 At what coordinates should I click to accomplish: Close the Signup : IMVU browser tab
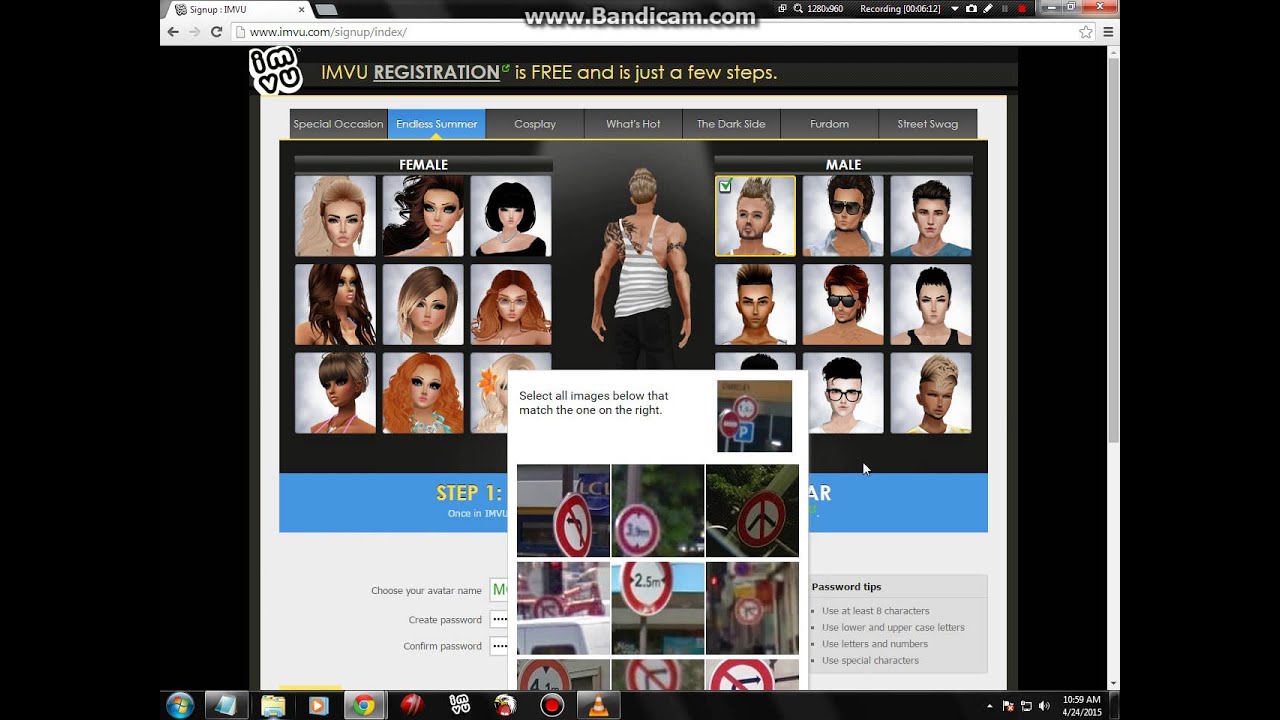click(x=301, y=10)
